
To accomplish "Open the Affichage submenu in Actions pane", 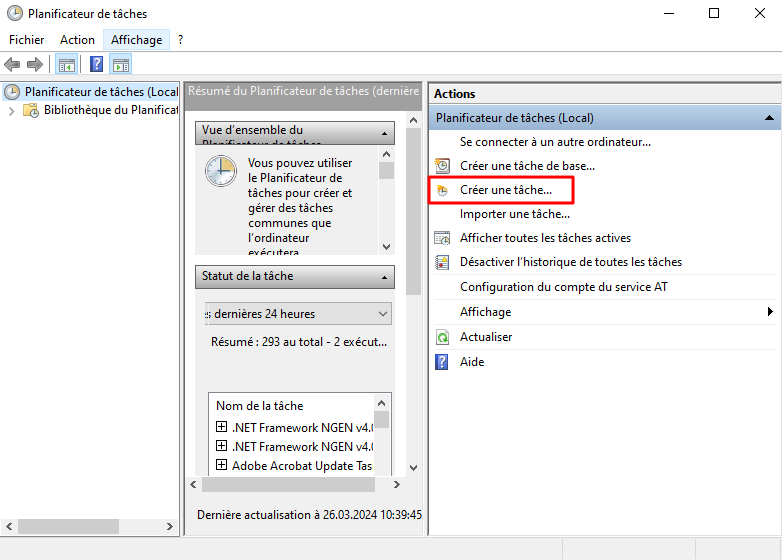I will (x=485, y=312).
